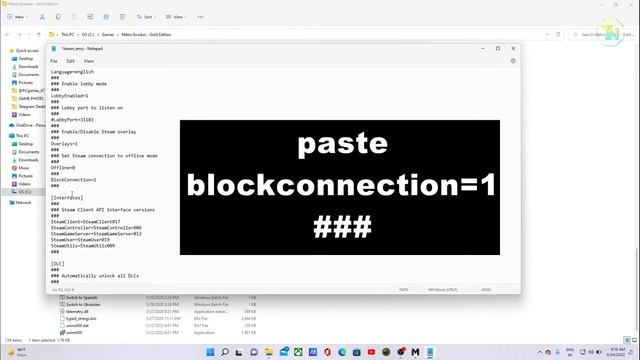Click Explorer Up arrow navigation button

click(x=39, y=35)
